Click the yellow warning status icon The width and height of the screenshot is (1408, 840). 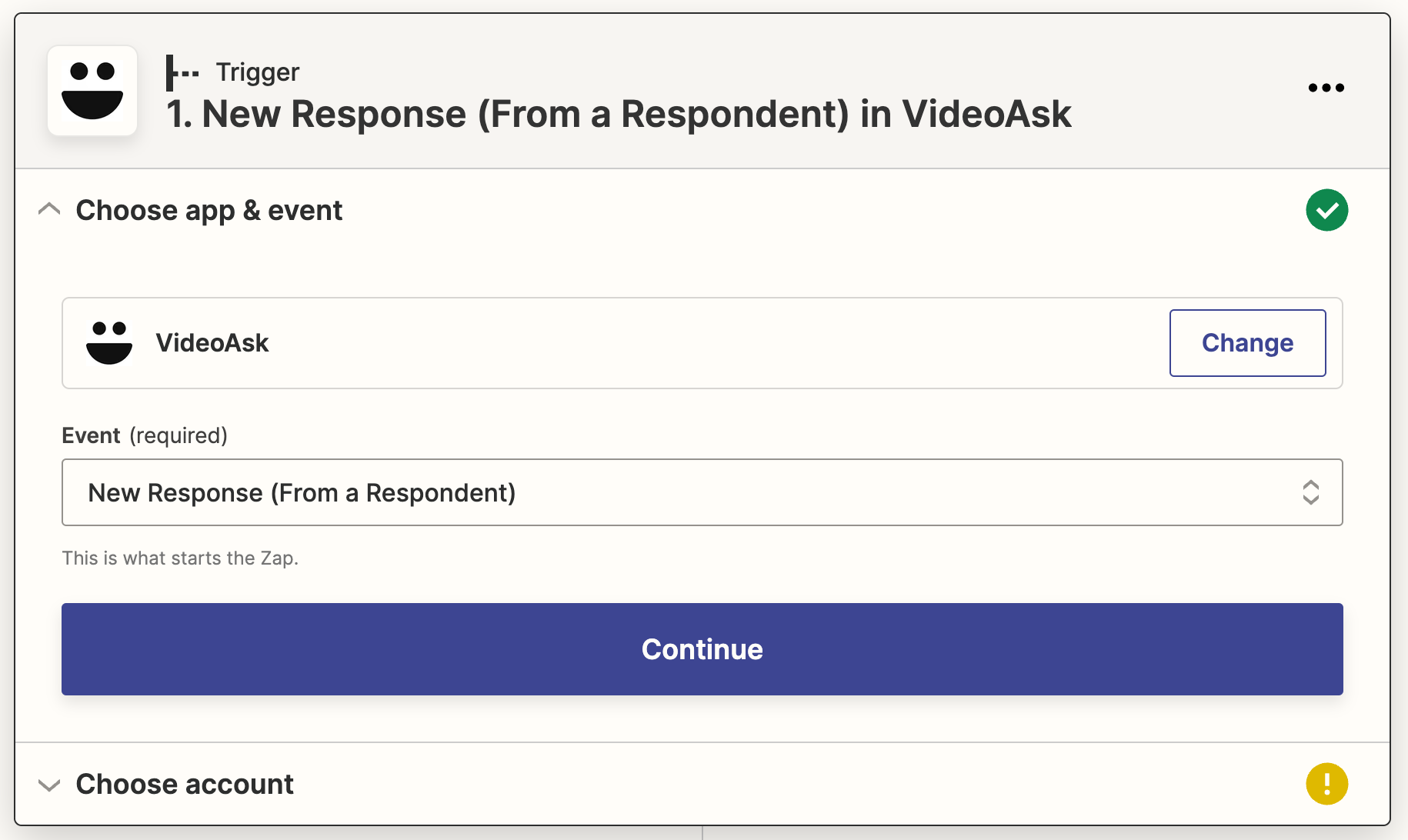point(1326,784)
